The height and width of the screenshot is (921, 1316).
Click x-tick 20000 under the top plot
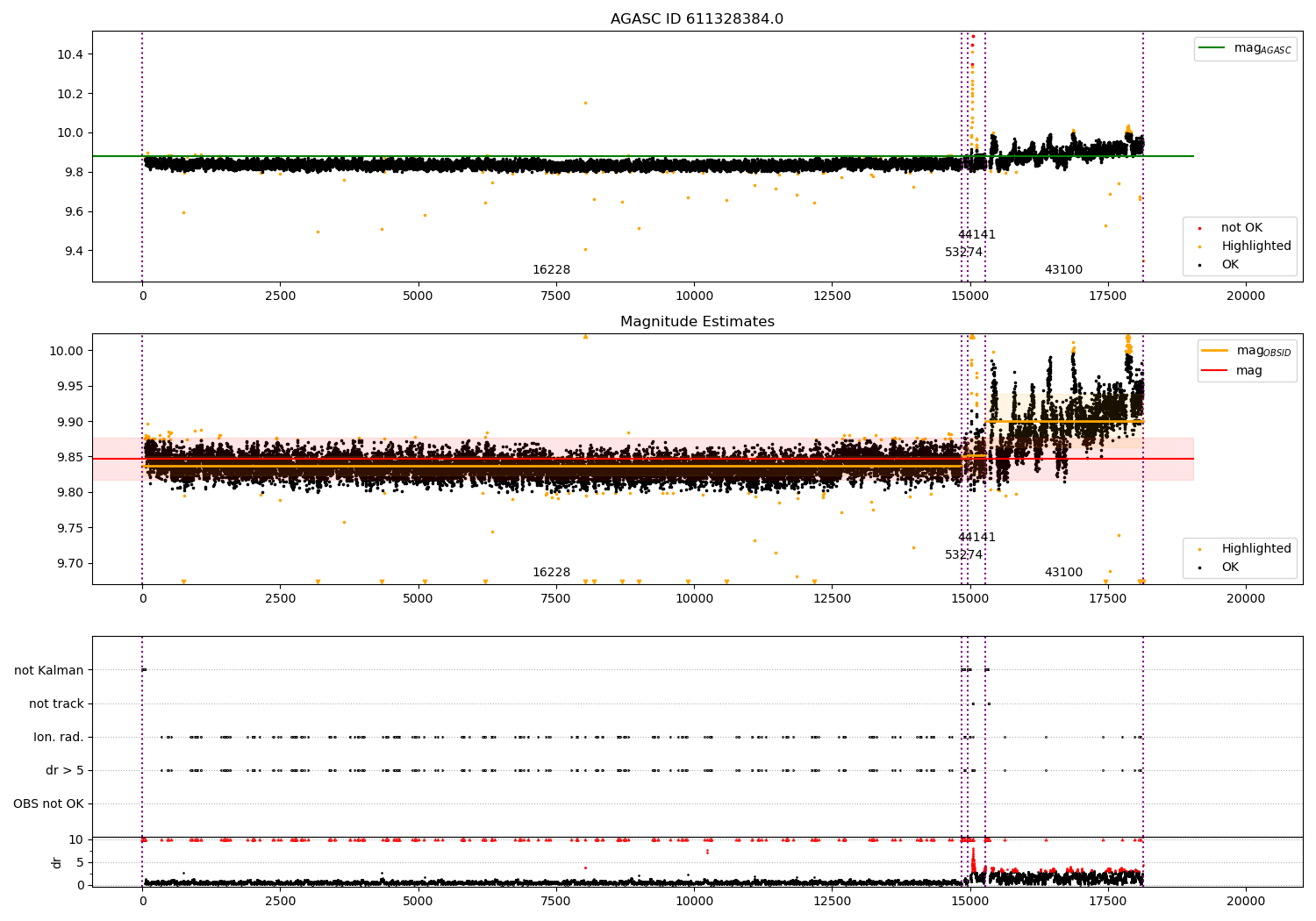[x=1246, y=296]
